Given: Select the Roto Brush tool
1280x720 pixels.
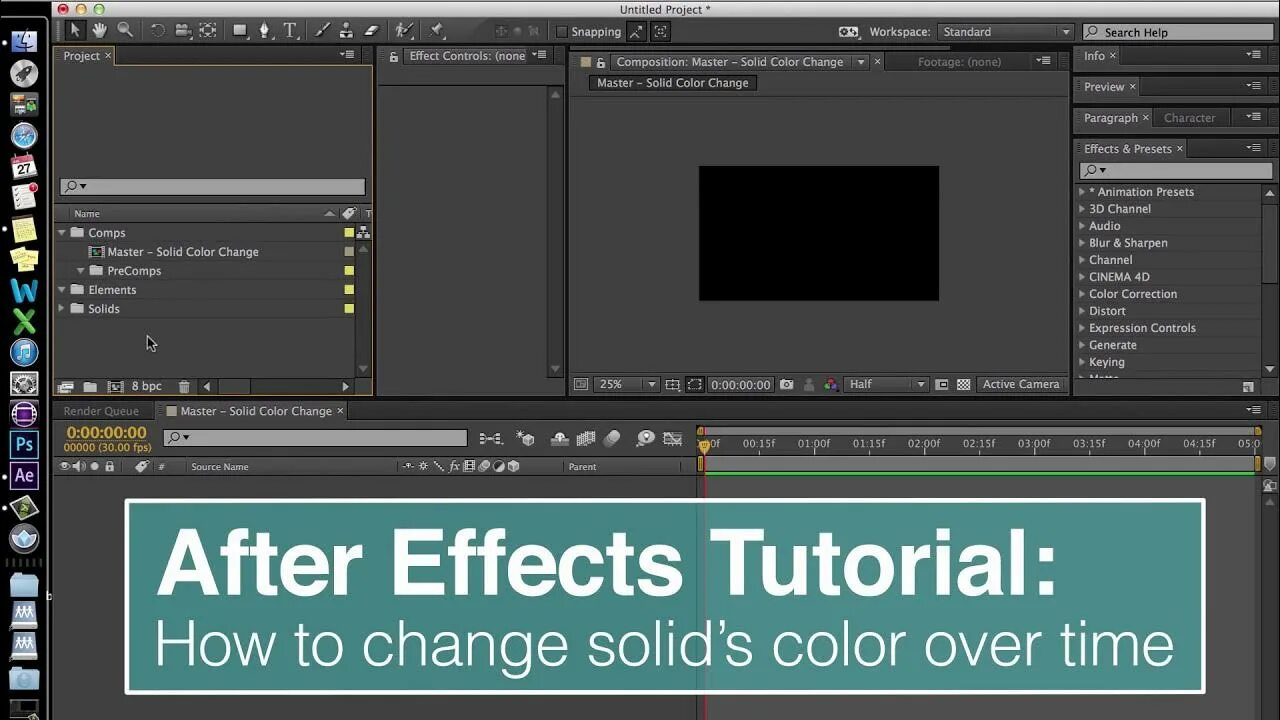Looking at the screenshot, I should tap(404, 31).
